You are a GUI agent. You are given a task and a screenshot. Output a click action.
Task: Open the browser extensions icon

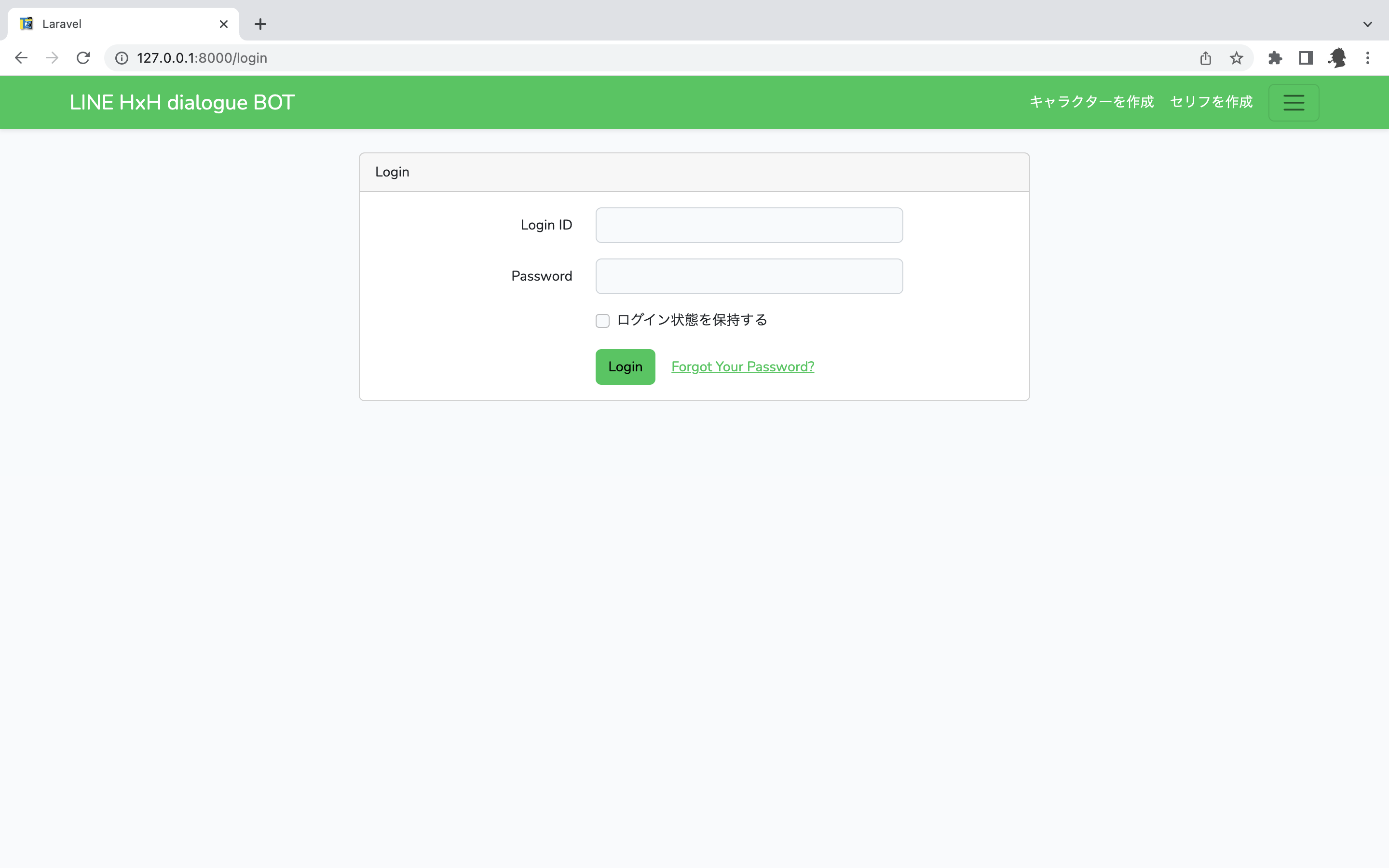coord(1275,57)
